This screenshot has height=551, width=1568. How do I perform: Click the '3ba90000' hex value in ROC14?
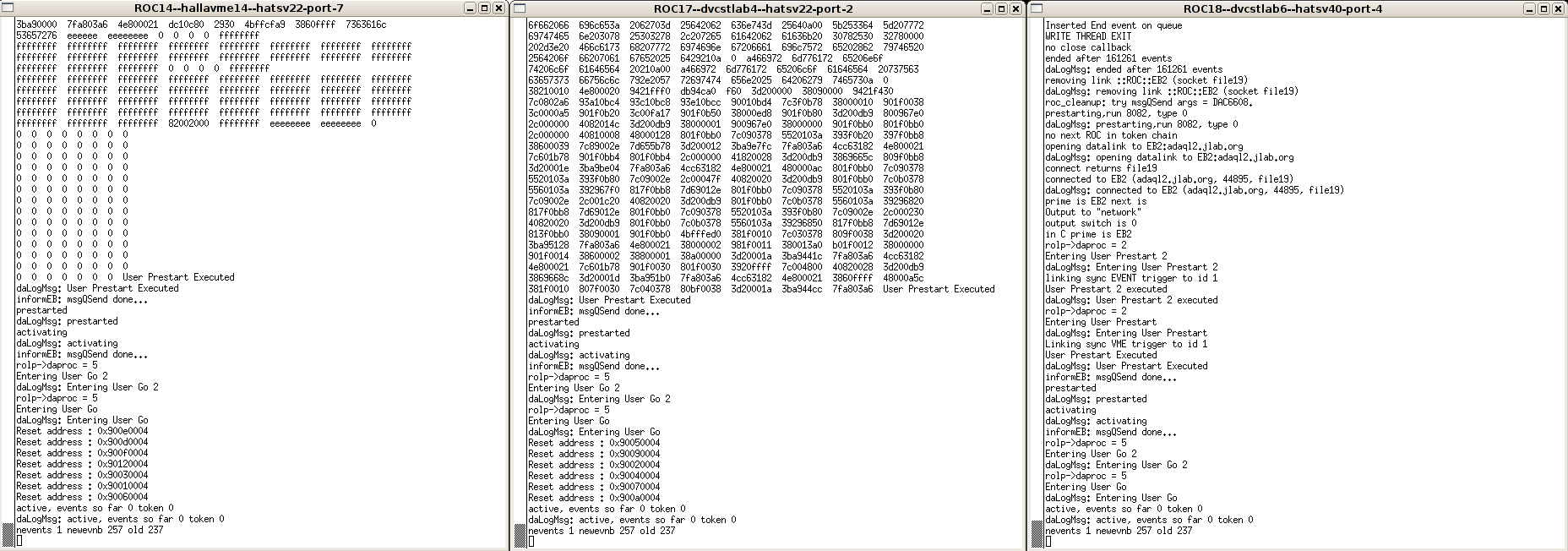pos(36,25)
